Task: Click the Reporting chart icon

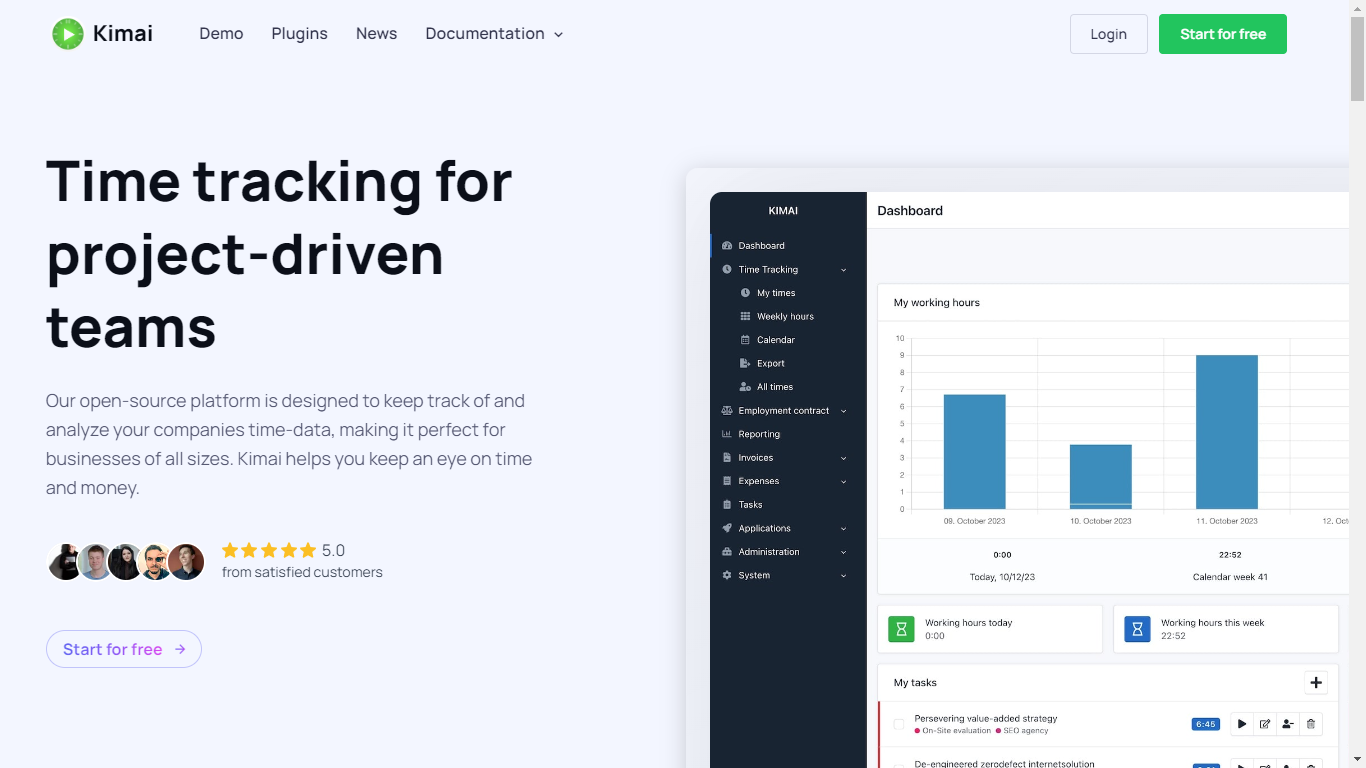Action: (x=727, y=434)
